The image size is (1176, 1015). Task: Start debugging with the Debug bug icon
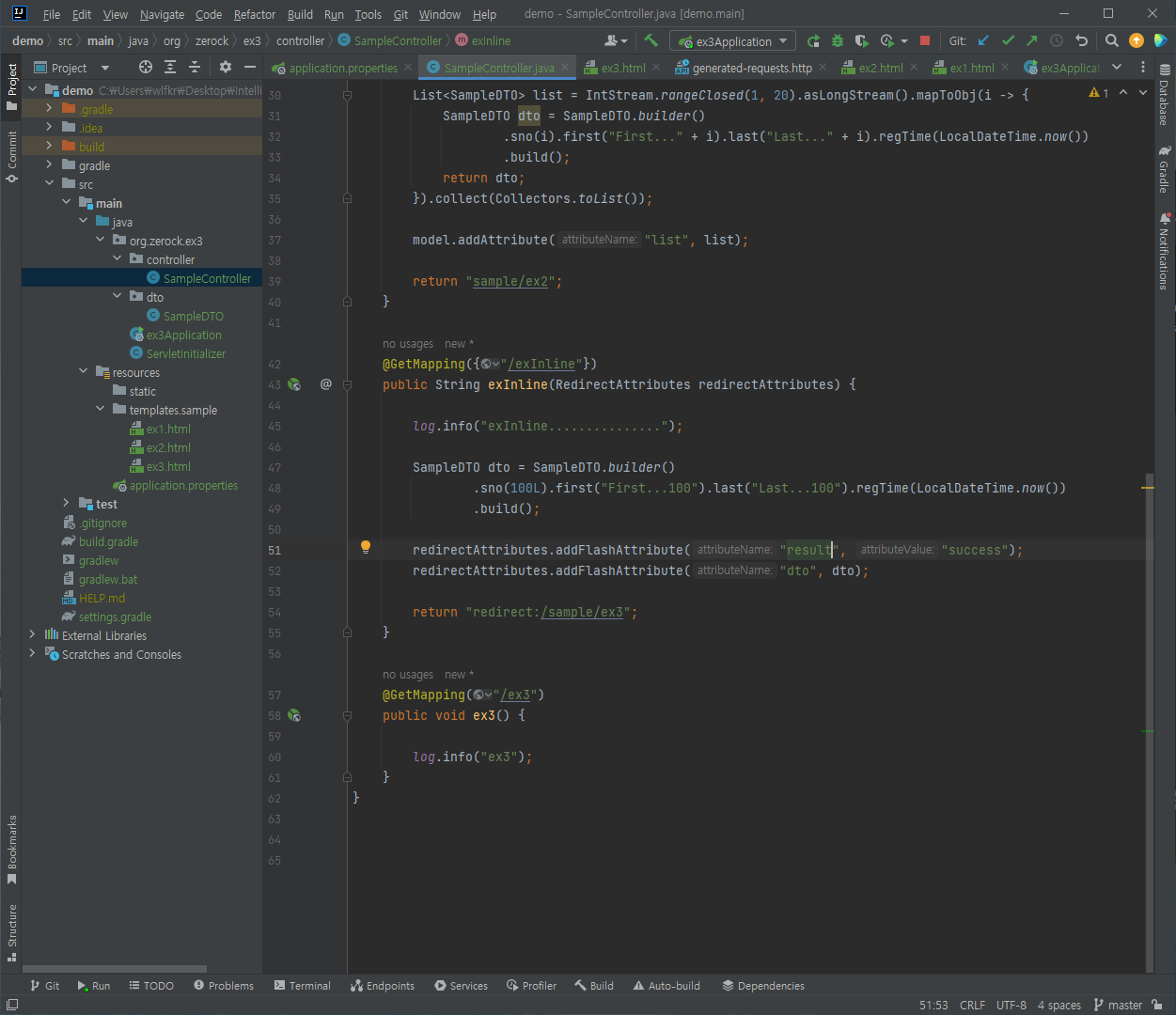pos(837,40)
